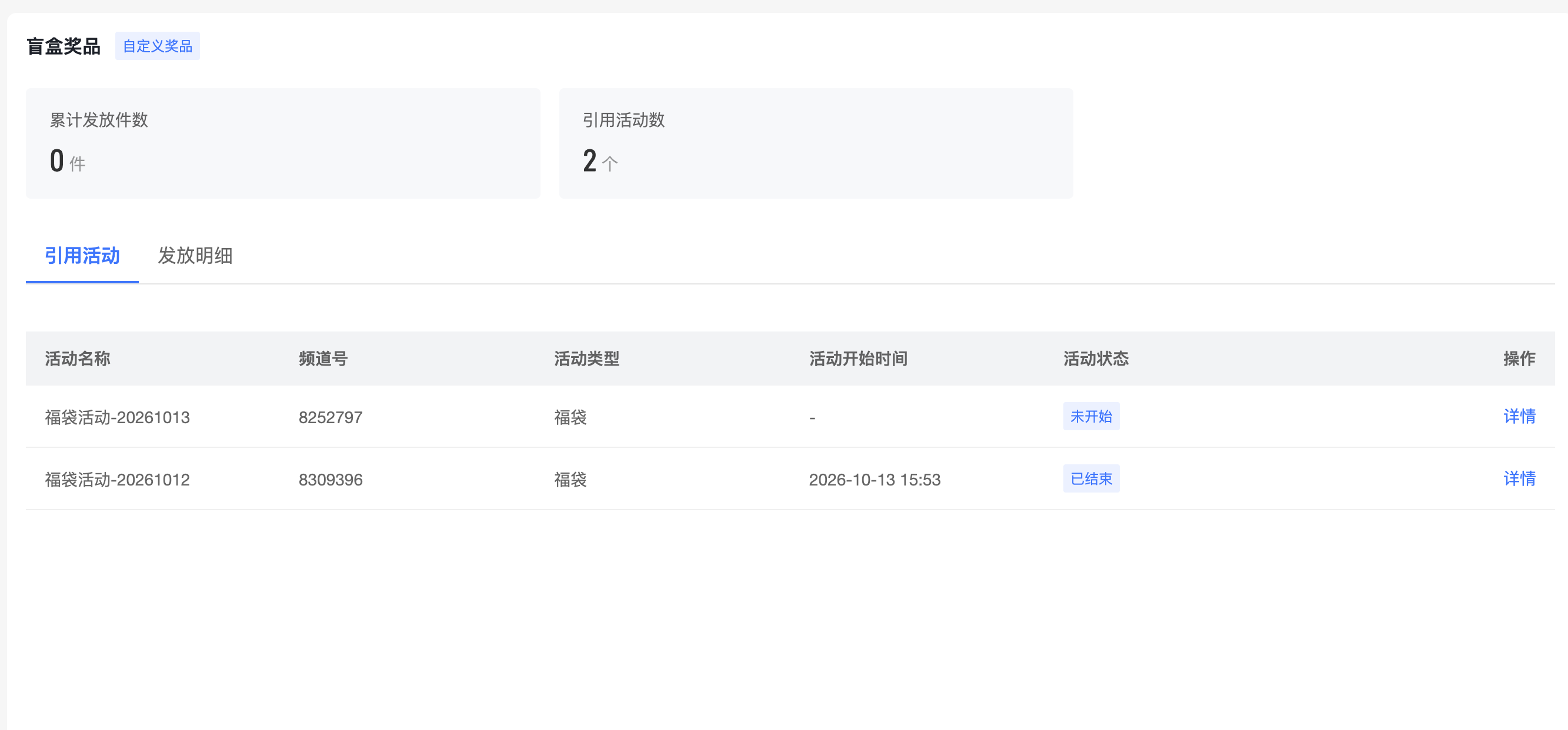The image size is (1568, 730).
Task: Open 详情 for 福袋活动-20261012
Action: click(x=1519, y=479)
